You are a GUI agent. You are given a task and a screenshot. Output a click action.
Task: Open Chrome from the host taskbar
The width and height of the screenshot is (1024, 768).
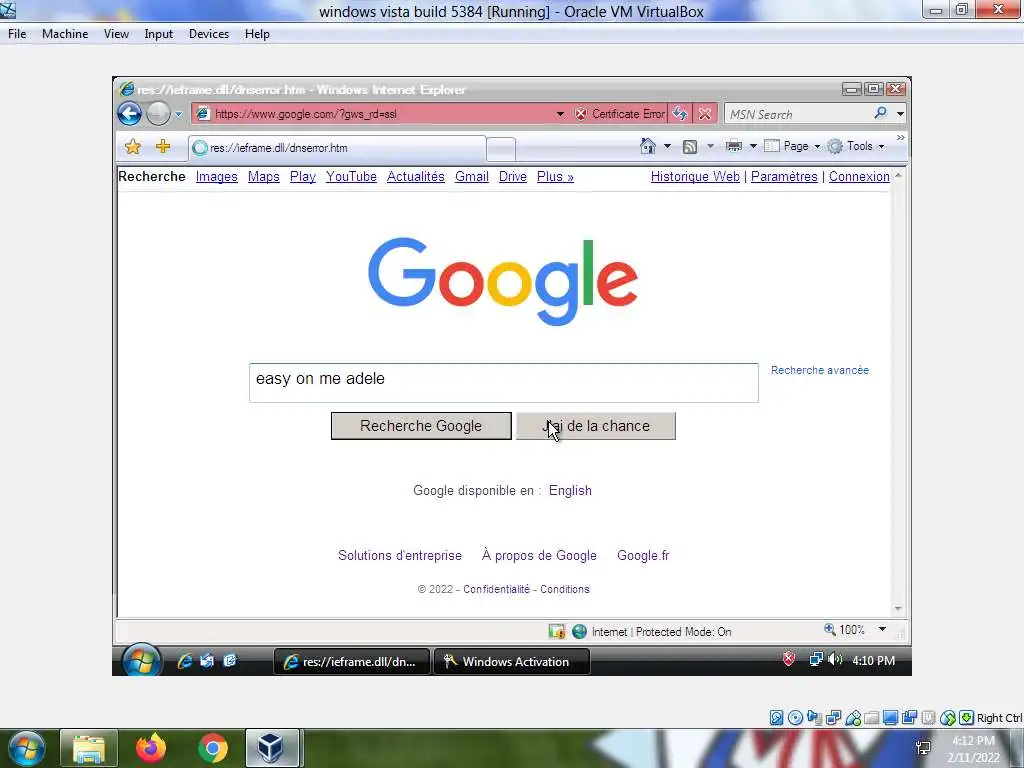click(x=213, y=748)
